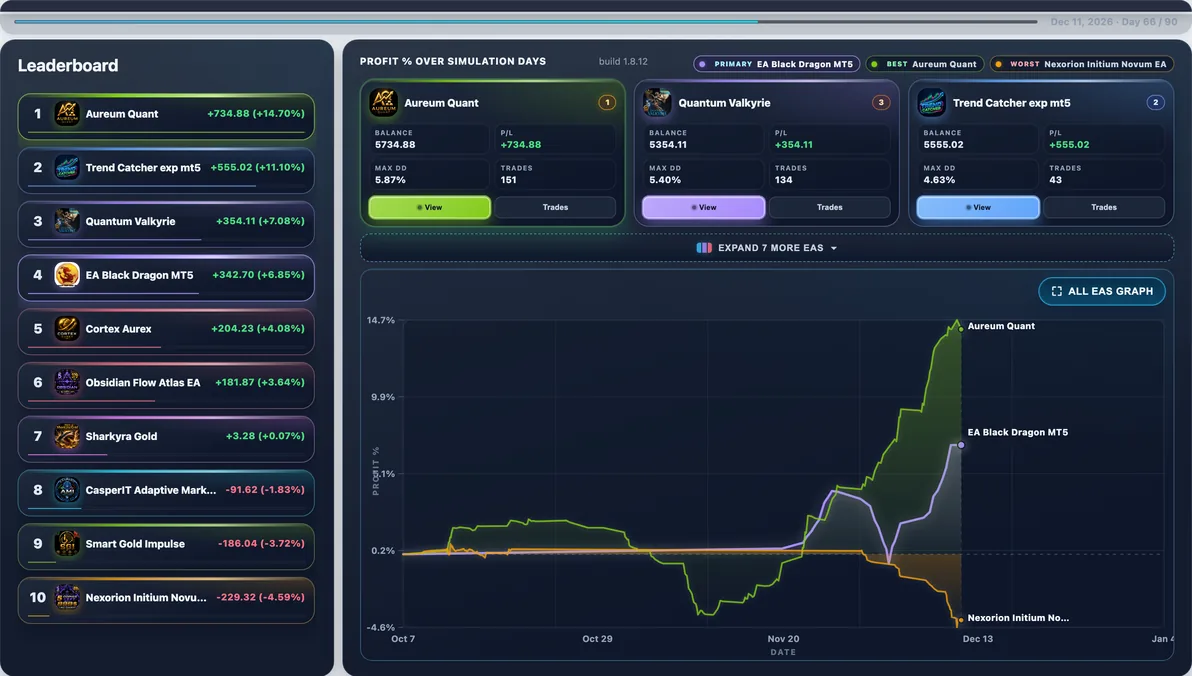Click -229.32 (-4.59%) leaderboard value
This screenshot has height=676, width=1192.
tap(260, 598)
